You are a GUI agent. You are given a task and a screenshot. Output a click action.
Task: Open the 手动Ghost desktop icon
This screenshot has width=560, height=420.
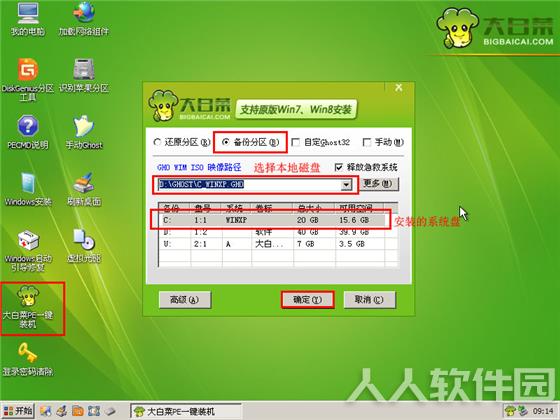click(84, 132)
